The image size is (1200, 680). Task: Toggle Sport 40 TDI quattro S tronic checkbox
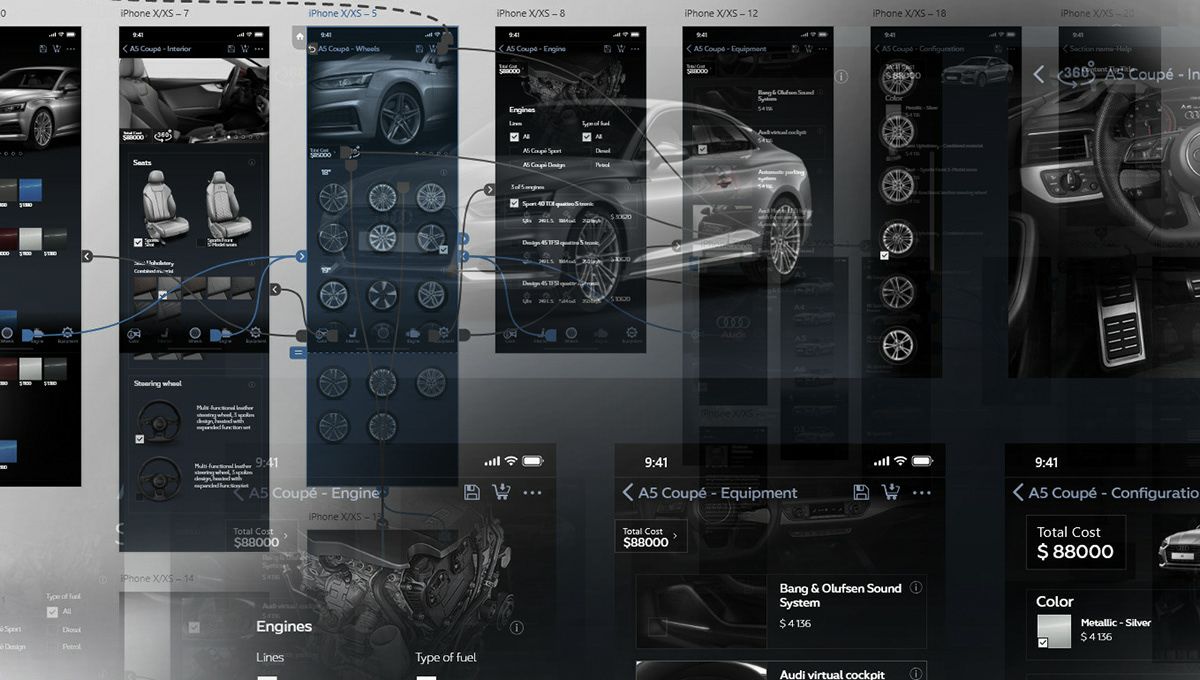(514, 203)
